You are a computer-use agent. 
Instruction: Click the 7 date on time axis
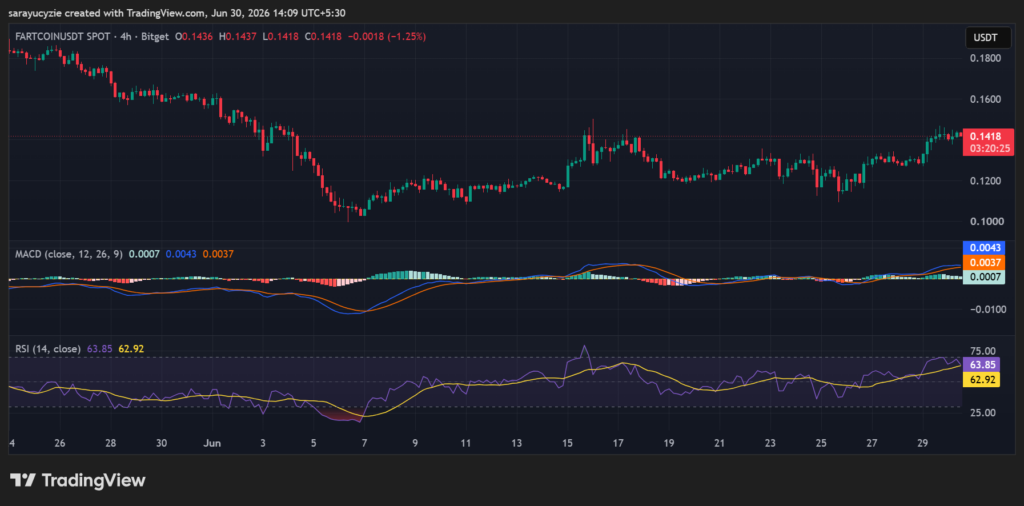point(364,443)
